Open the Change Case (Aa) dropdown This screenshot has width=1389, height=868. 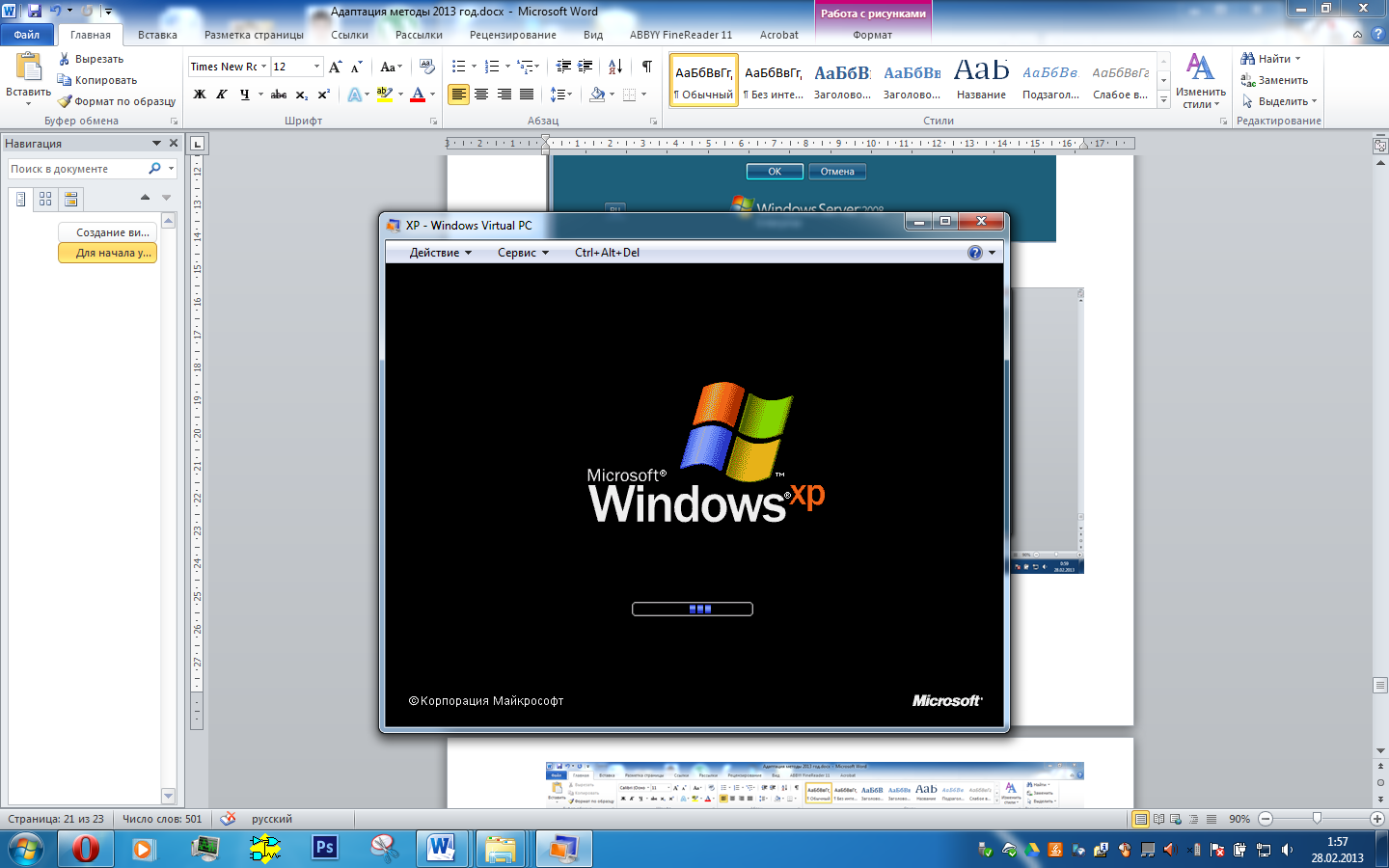click(391, 67)
